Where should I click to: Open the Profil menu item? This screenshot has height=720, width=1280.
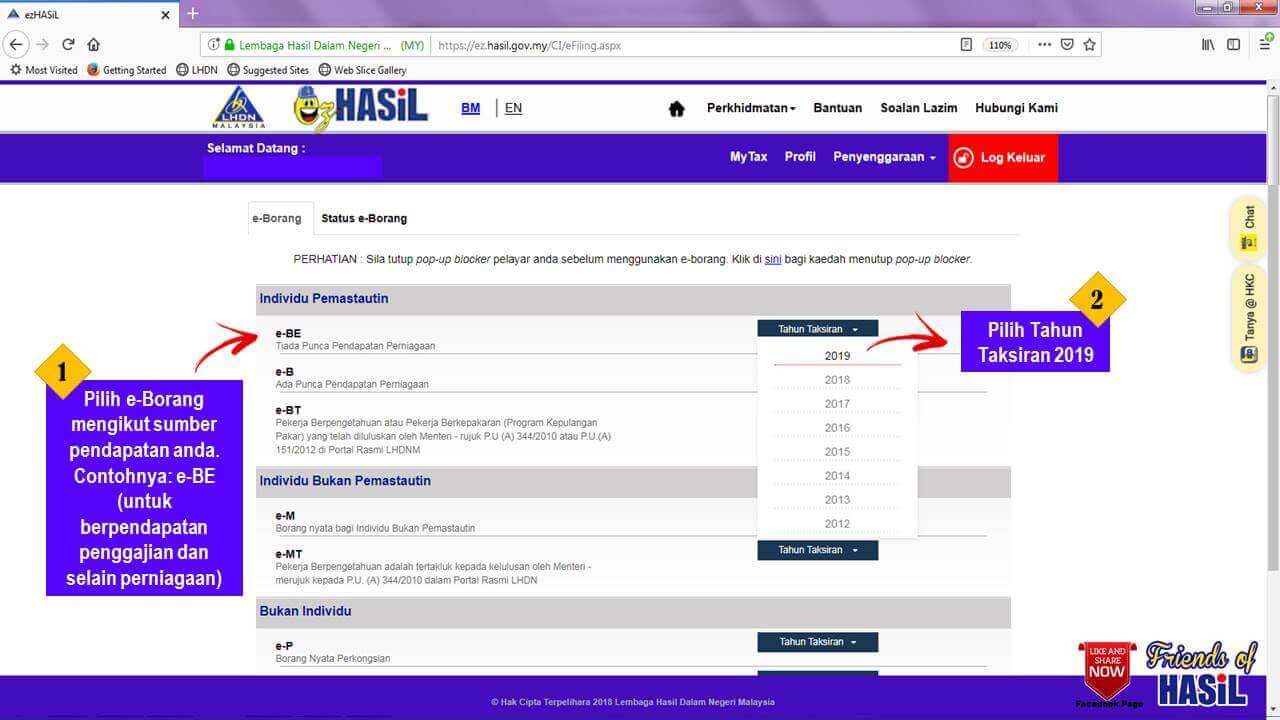[x=800, y=157]
